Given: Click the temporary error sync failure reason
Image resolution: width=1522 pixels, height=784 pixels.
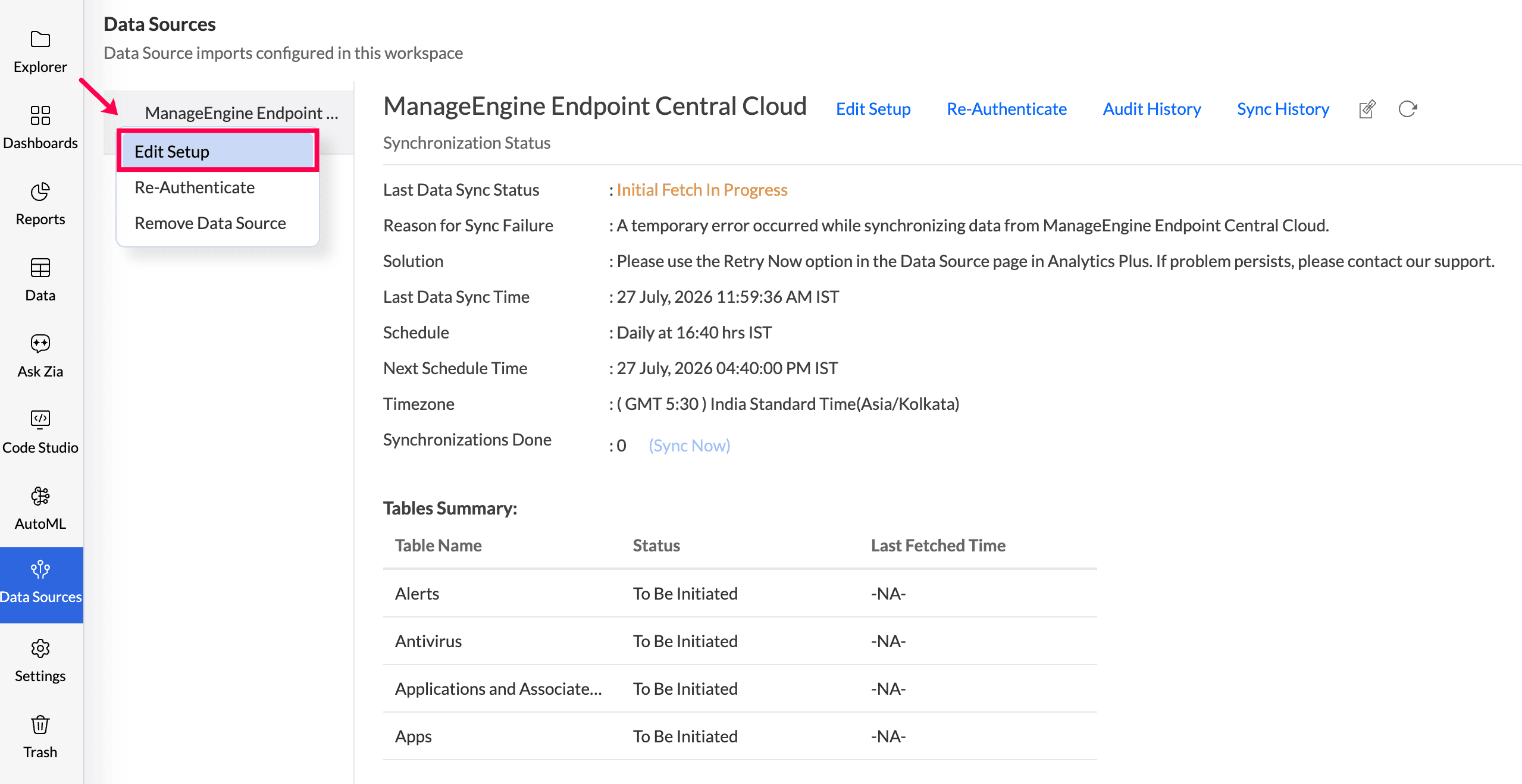Looking at the screenshot, I should tap(973, 225).
